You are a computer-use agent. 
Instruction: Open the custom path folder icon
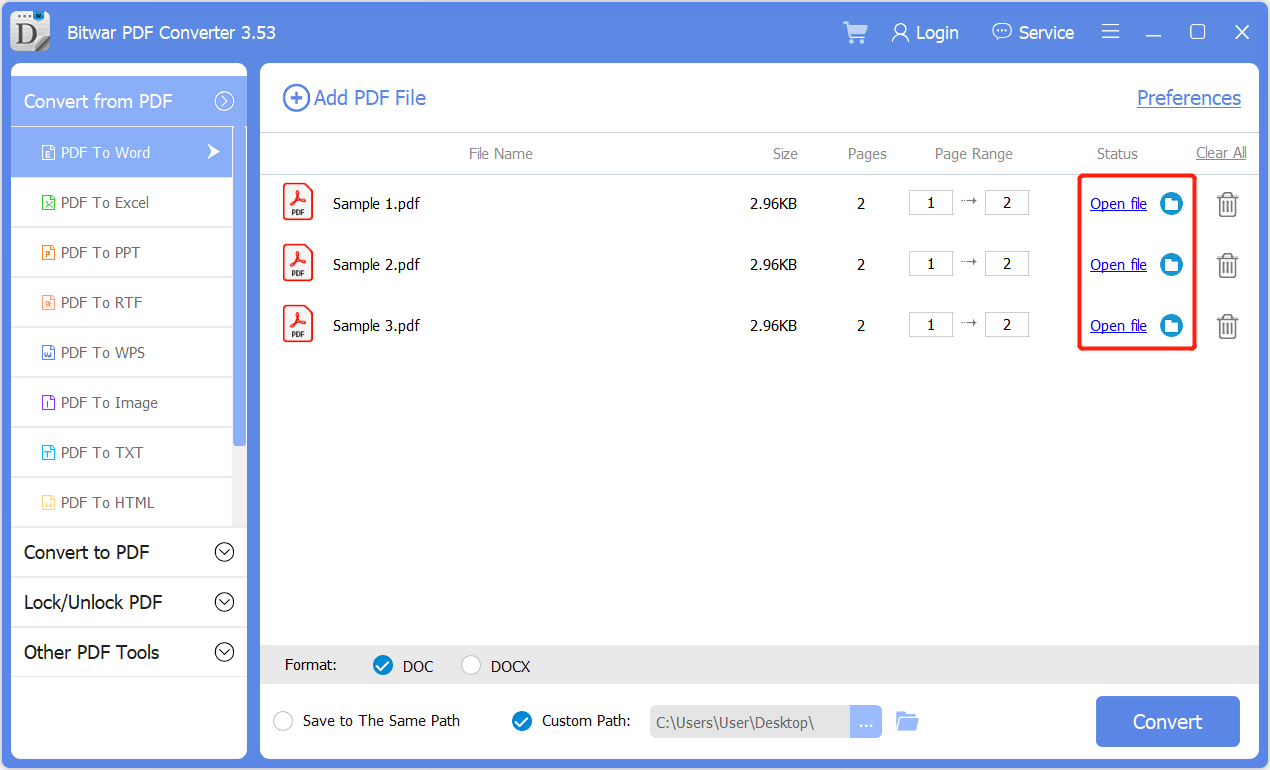(x=907, y=721)
